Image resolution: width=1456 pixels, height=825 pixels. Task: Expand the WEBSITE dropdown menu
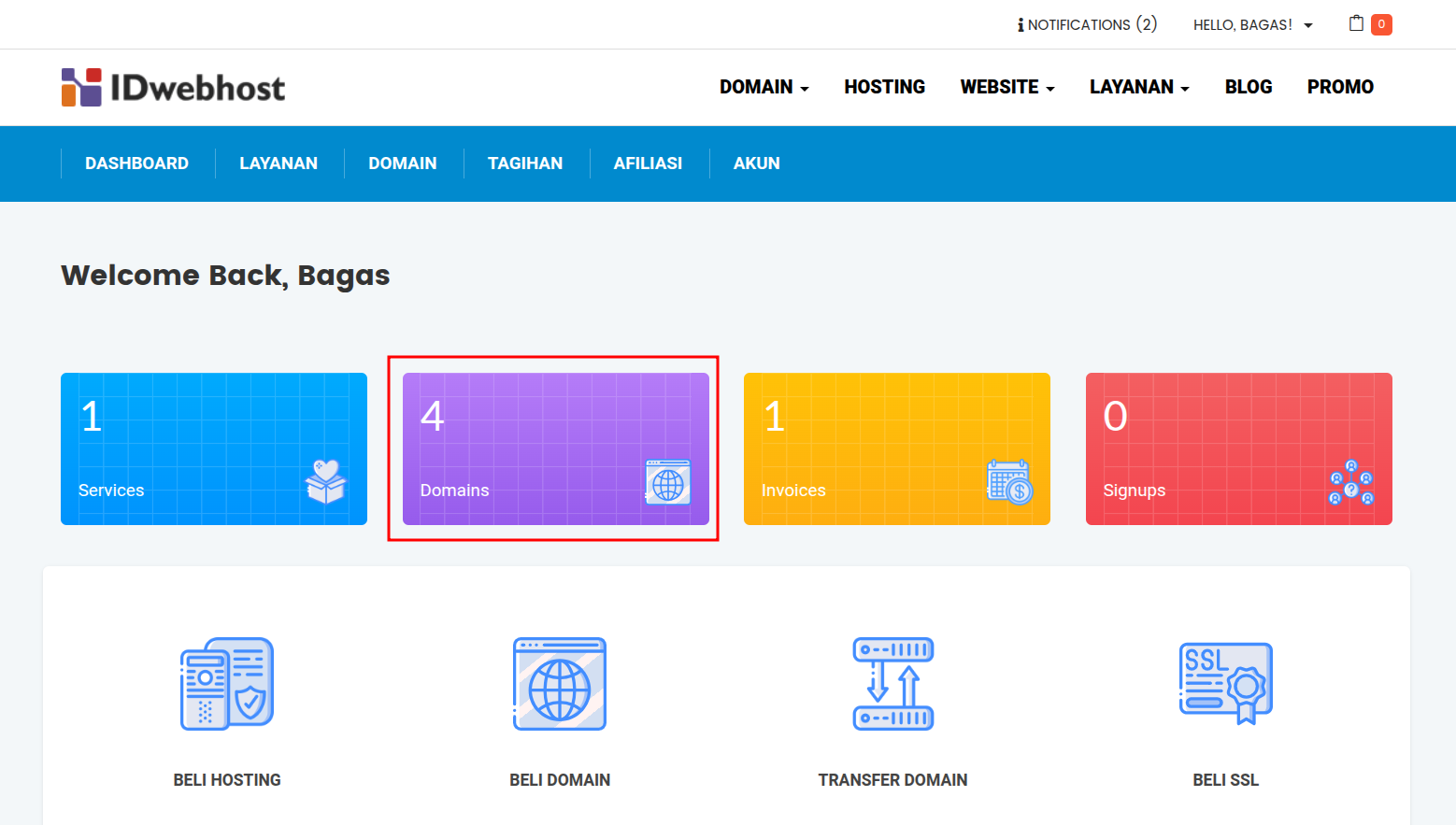[1007, 87]
